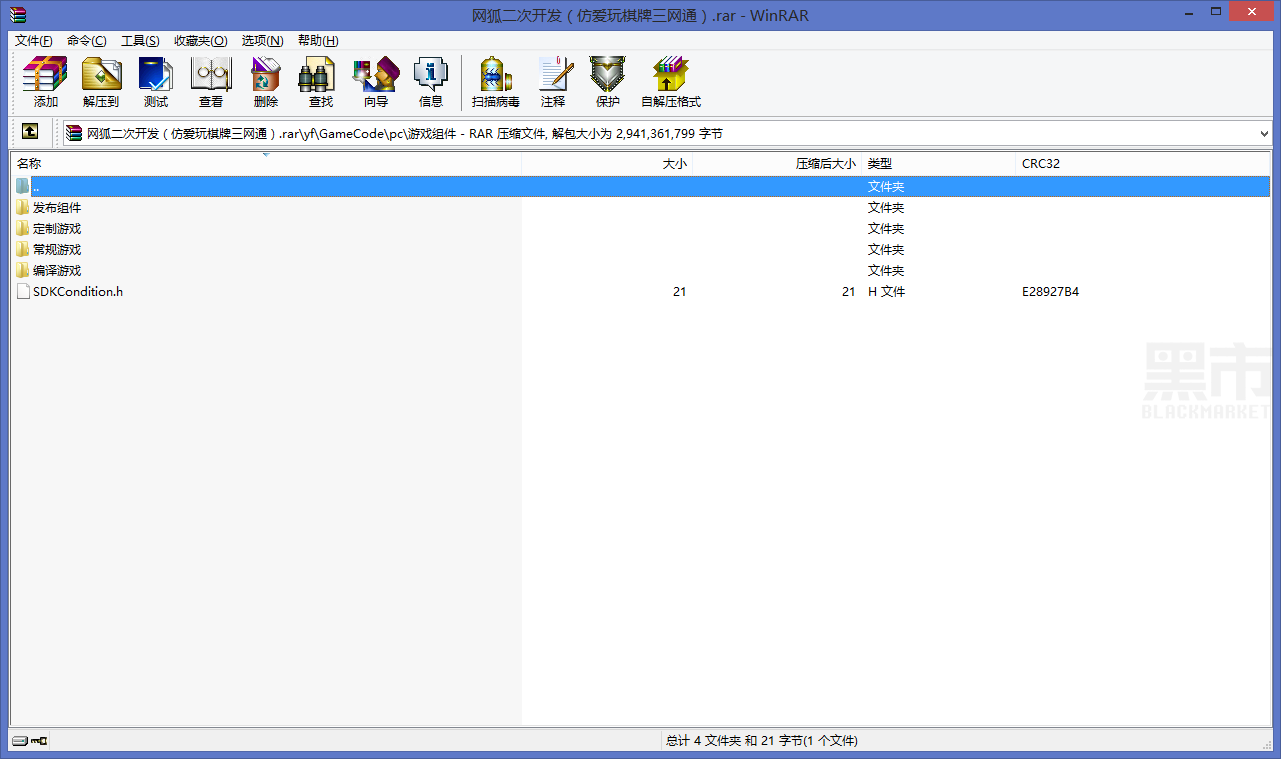Open the 收藏夹(O) menu

[201, 41]
